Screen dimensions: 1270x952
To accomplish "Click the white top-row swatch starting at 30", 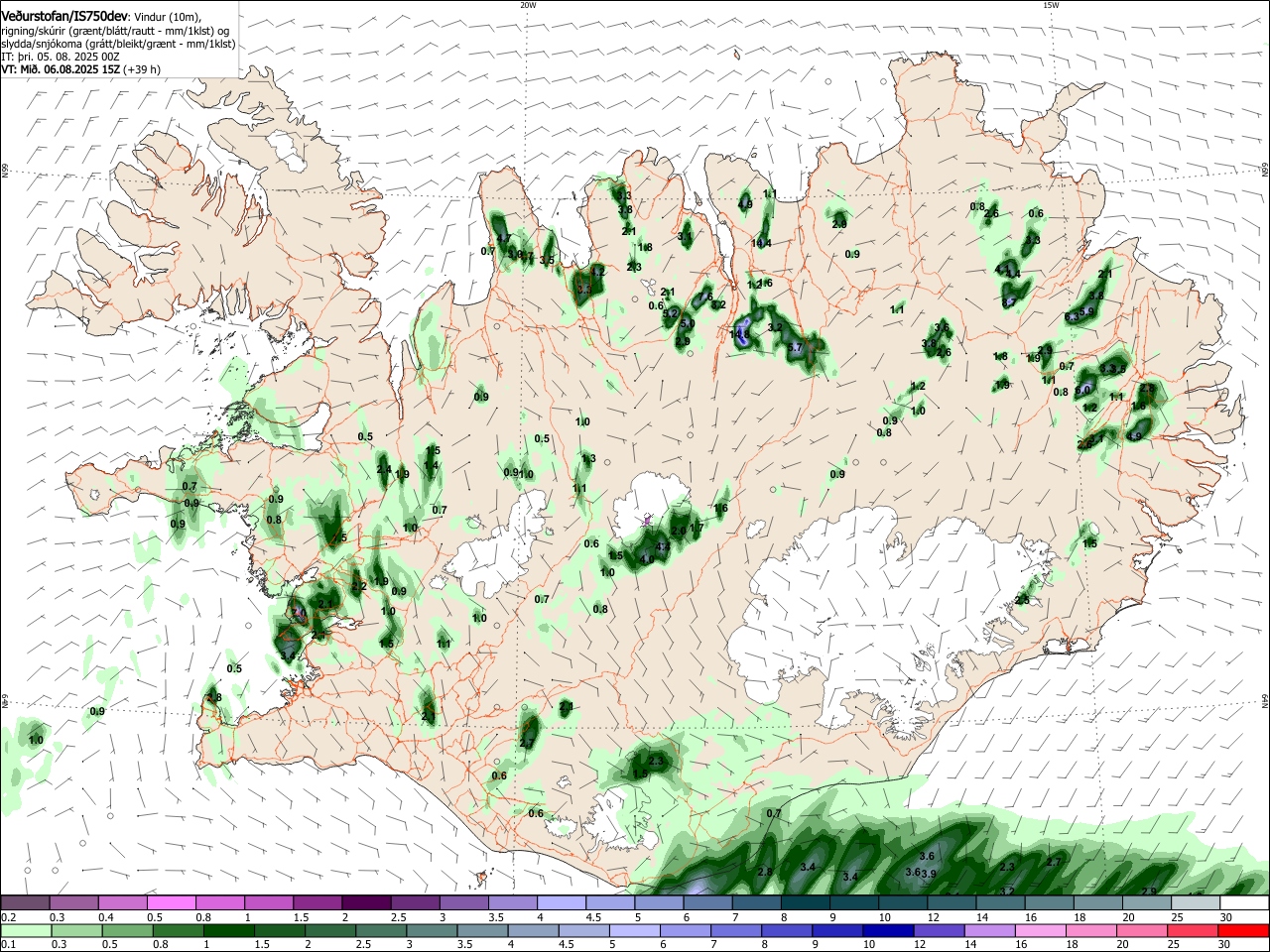I will tap(1244, 903).
